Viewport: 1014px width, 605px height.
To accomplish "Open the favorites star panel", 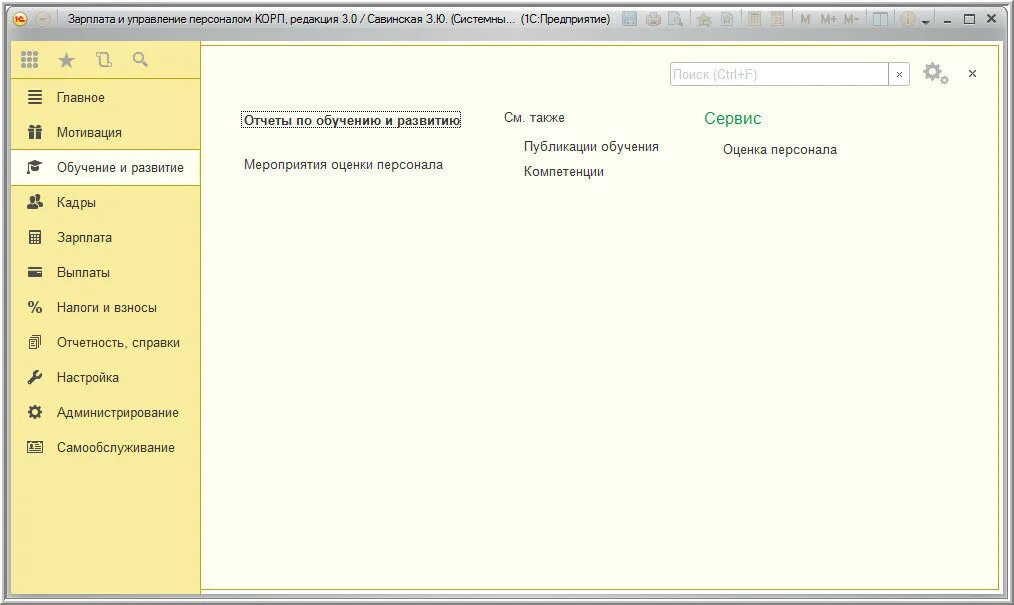I will point(66,59).
